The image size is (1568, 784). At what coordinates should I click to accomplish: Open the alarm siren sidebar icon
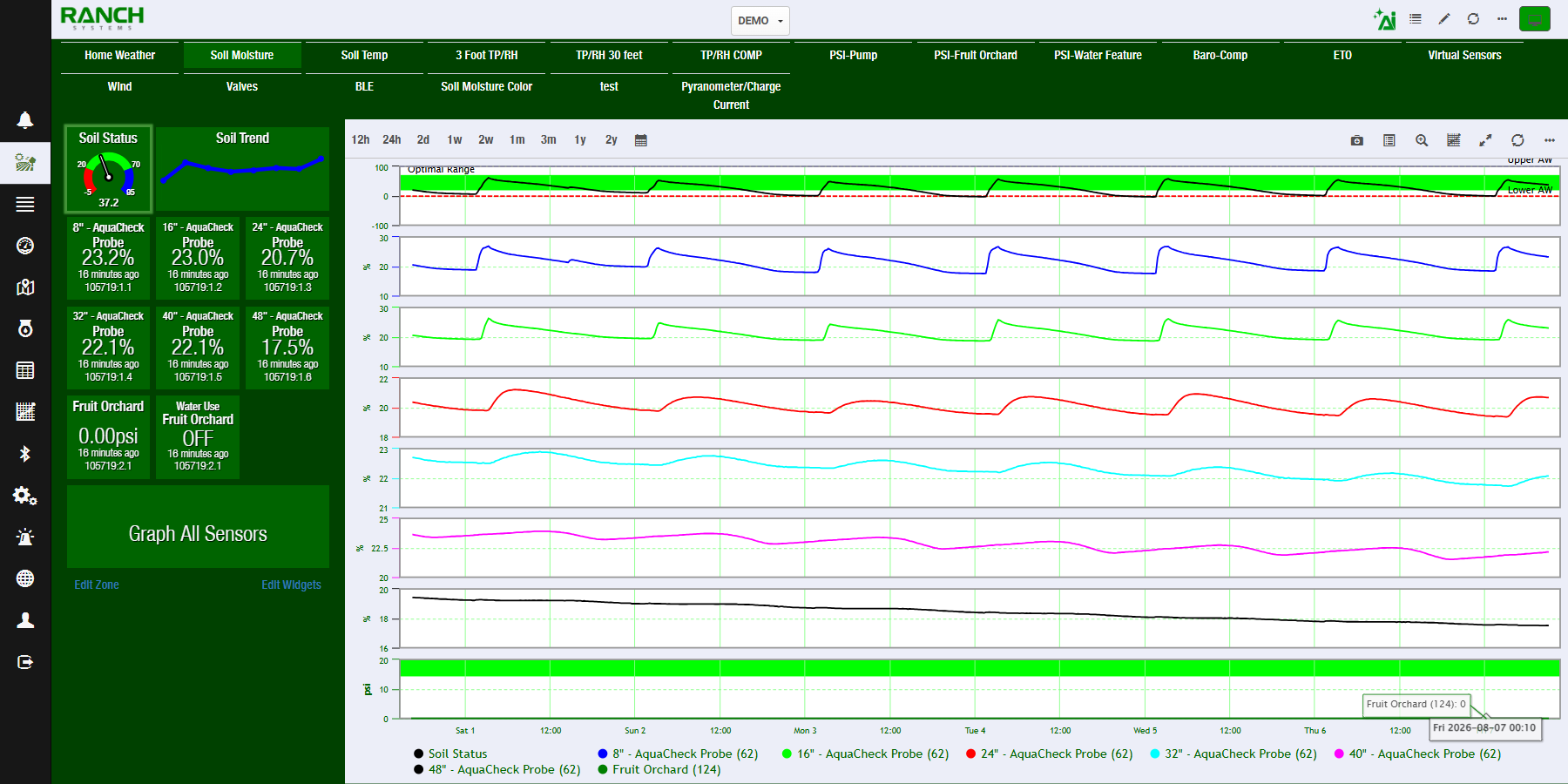coord(25,537)
